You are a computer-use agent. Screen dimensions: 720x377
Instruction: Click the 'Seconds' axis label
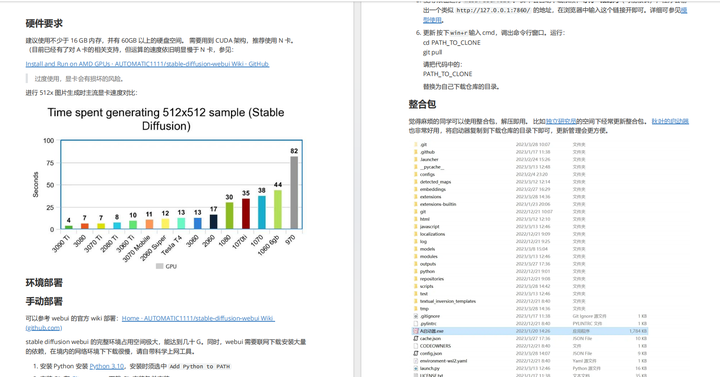click(36, 185)
